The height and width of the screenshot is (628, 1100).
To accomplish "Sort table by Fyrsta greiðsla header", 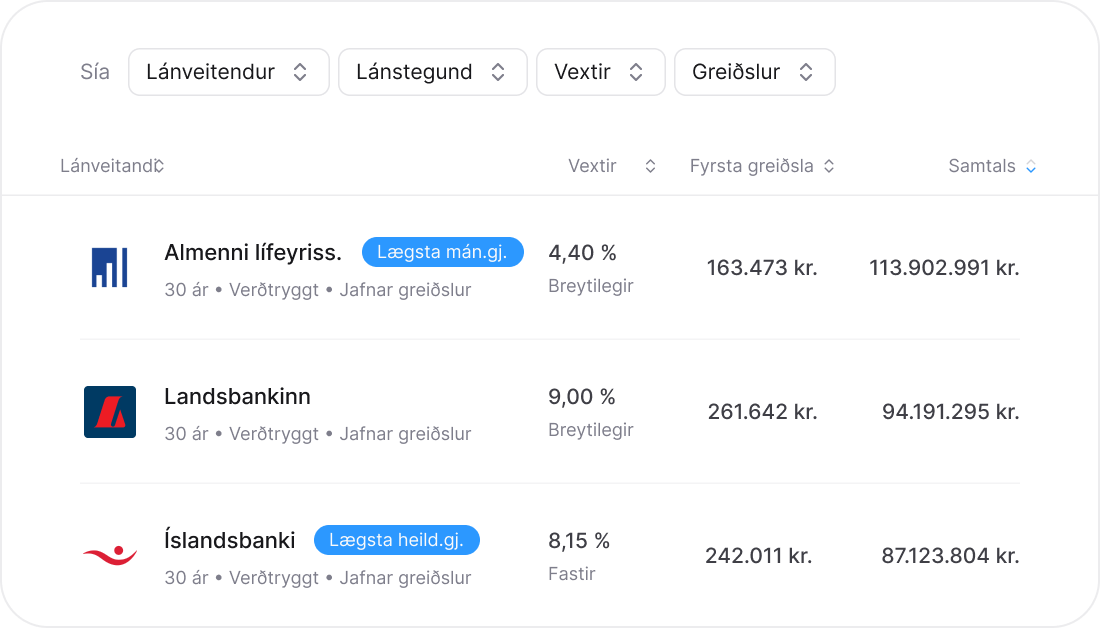I will pyautogui.click(x=751, y=167).
